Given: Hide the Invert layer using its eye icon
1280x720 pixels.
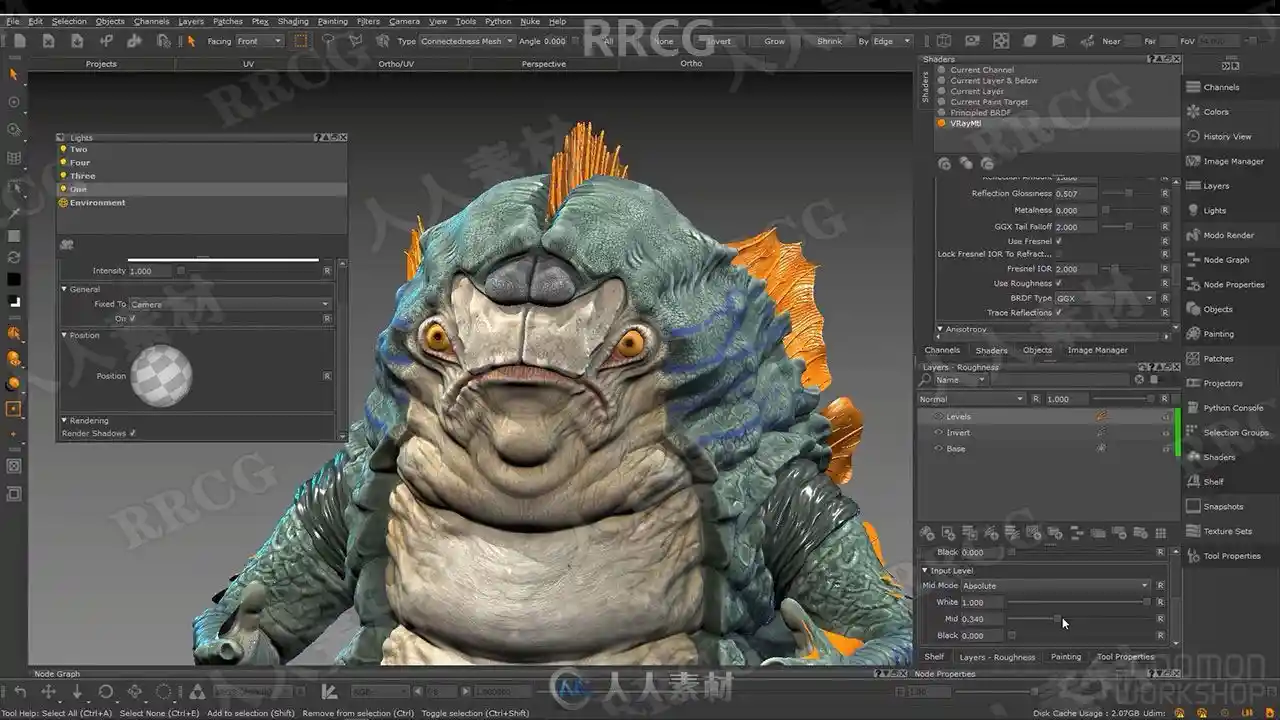Looking at the screenshot, I should click(938, 433).
